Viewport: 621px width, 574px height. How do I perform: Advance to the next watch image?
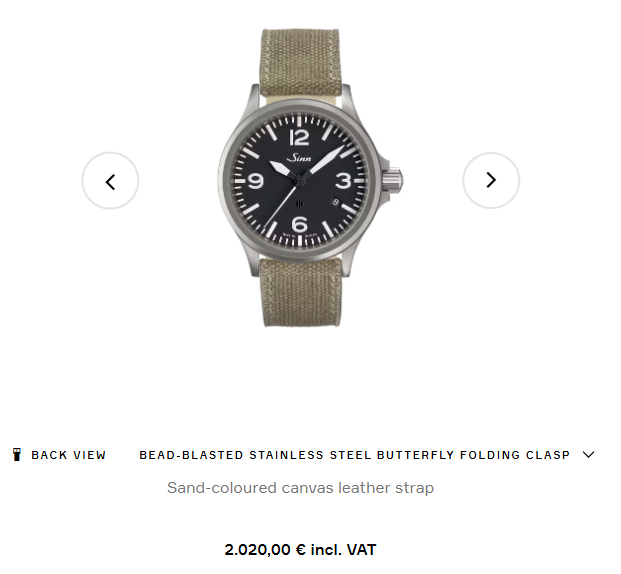pos(491,180)
